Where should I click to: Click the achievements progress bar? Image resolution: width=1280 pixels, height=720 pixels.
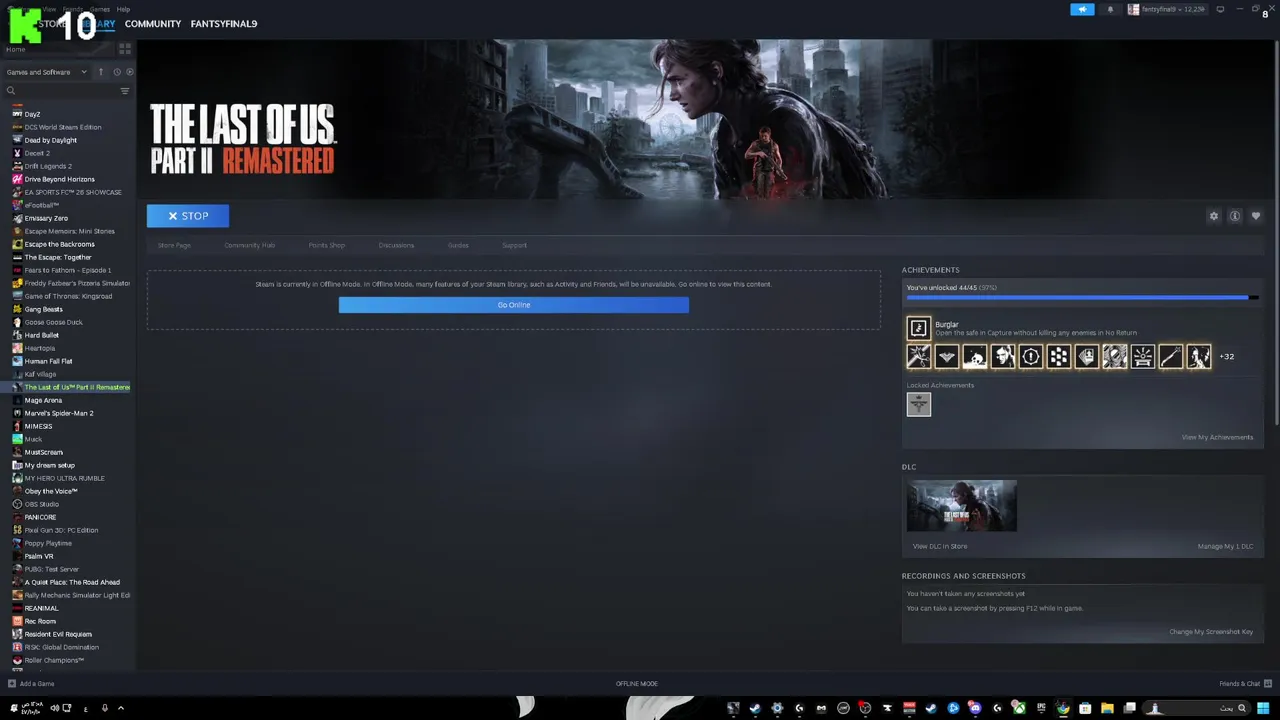1082,297
